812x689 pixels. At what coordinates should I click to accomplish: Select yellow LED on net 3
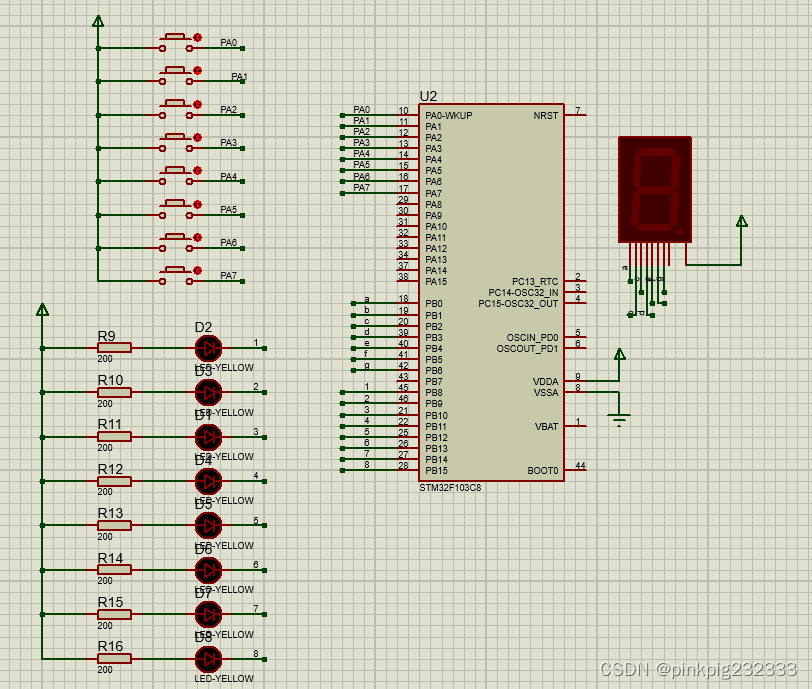pos(209,437)
